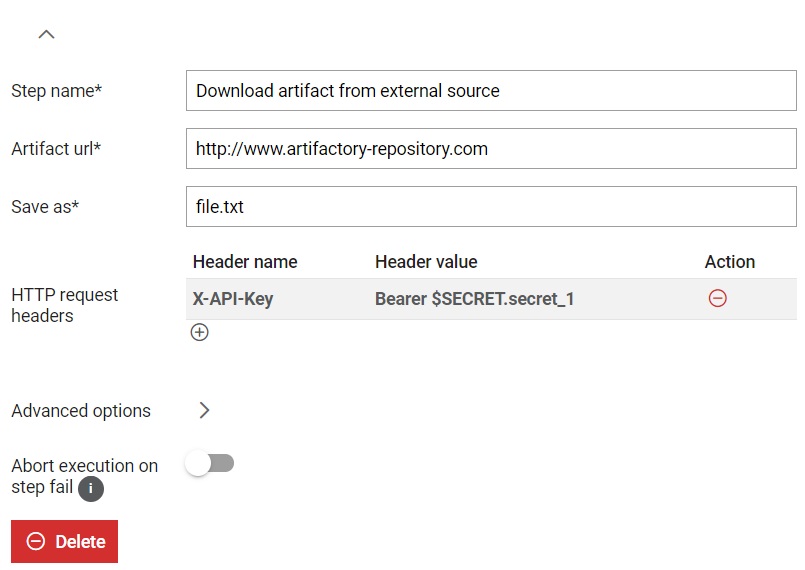Click the Step name* label
This screenshot has width=805, height=570.
[56, 91]
